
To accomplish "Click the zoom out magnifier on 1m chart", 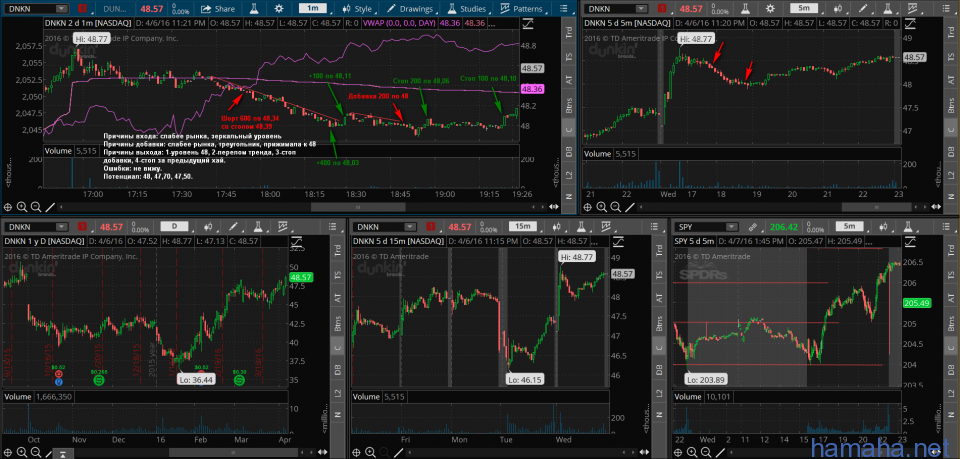I will (36, 207).
